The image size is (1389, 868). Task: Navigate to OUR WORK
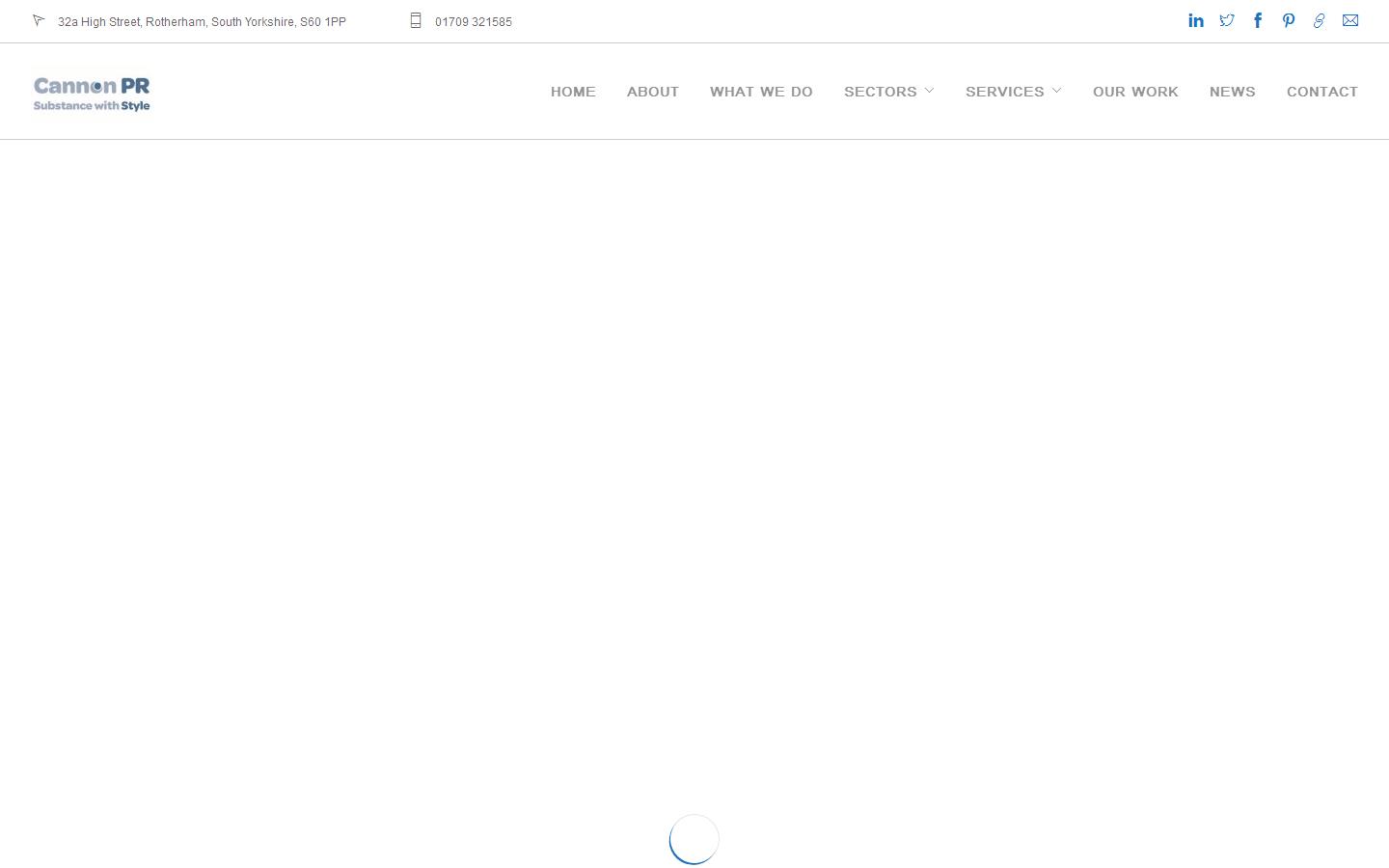point(1135,91)
